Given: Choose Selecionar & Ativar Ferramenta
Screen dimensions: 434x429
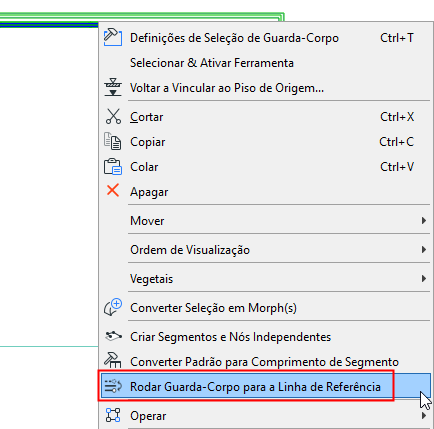Looking at the screenshot, I should click(x=265, y=63).
